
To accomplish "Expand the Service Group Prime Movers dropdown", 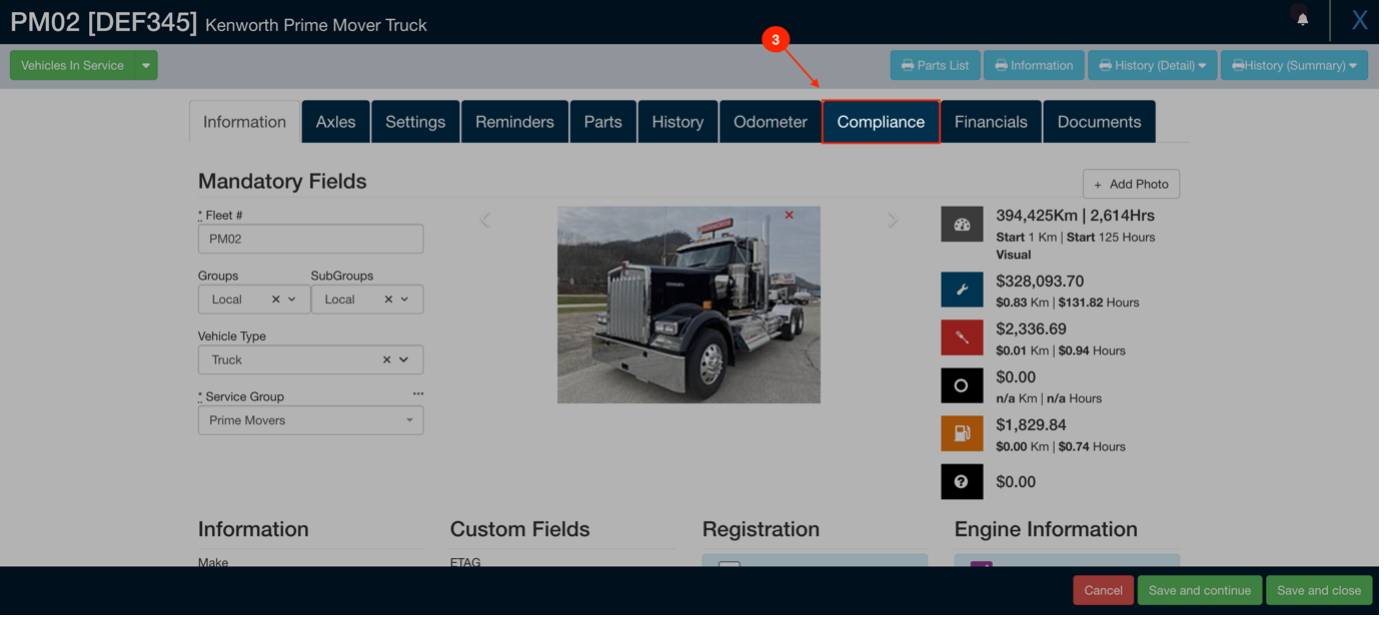I will pyautogui.click(x=409, y=421).
